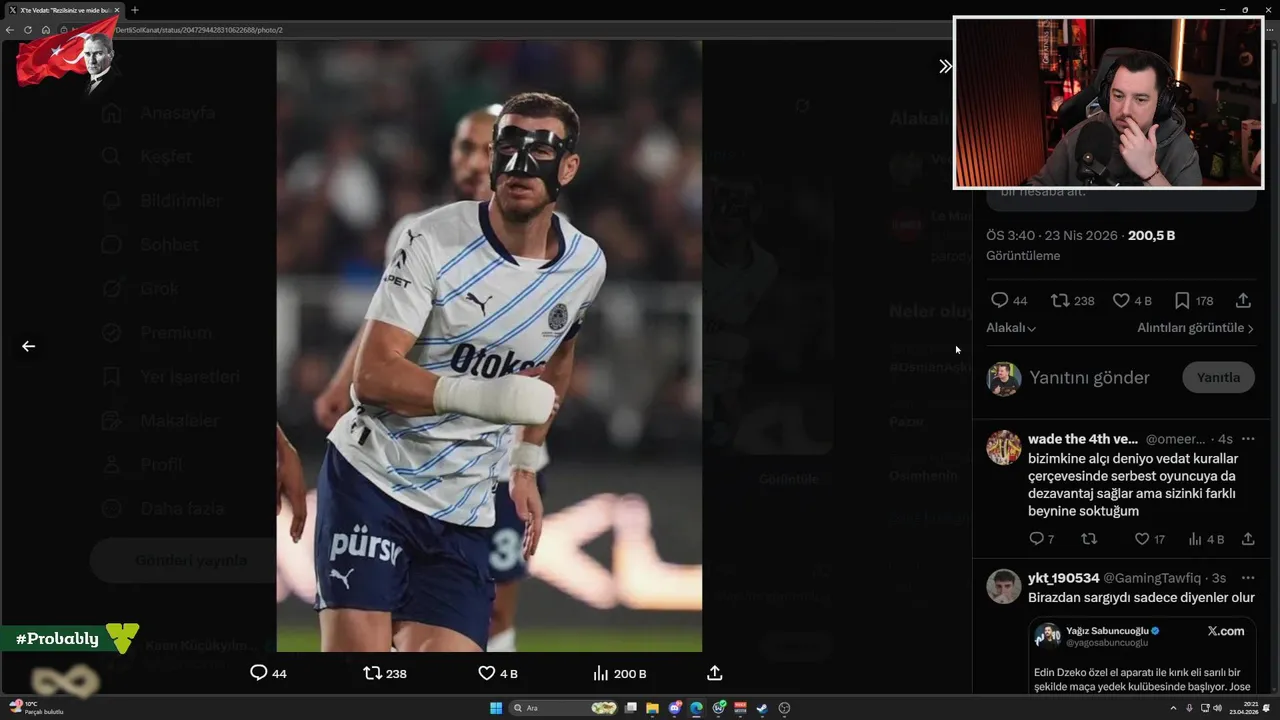Open wade the 4th ve... profile name
Screen dimensions: 1280x720
coord(1083,439)
